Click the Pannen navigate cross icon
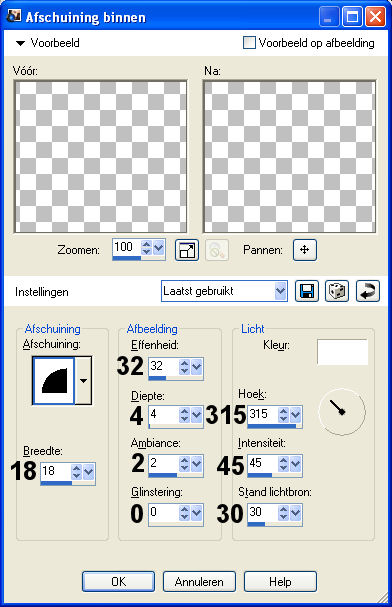This screenshot has width=392, height=607. [305, 250]
